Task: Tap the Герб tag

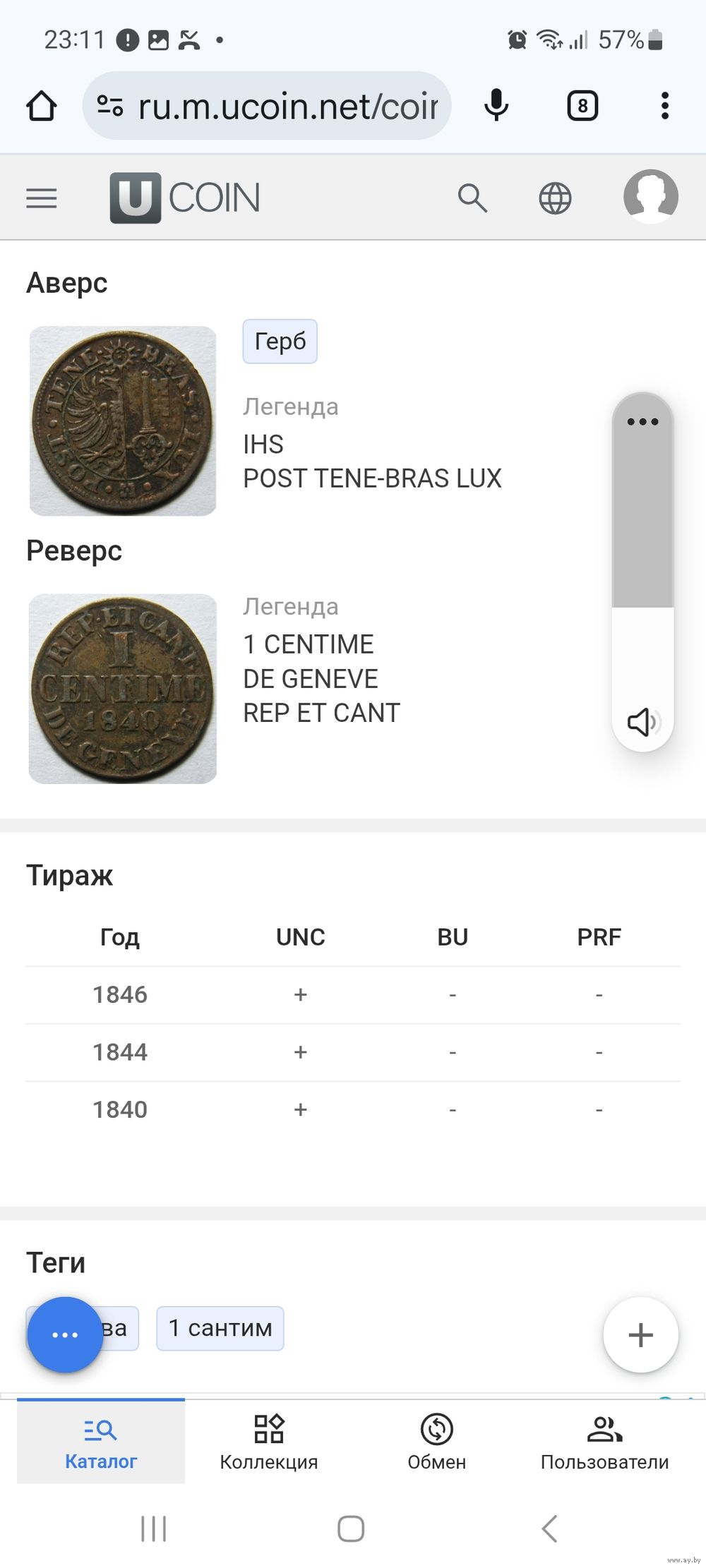Action: coord(280,342)
